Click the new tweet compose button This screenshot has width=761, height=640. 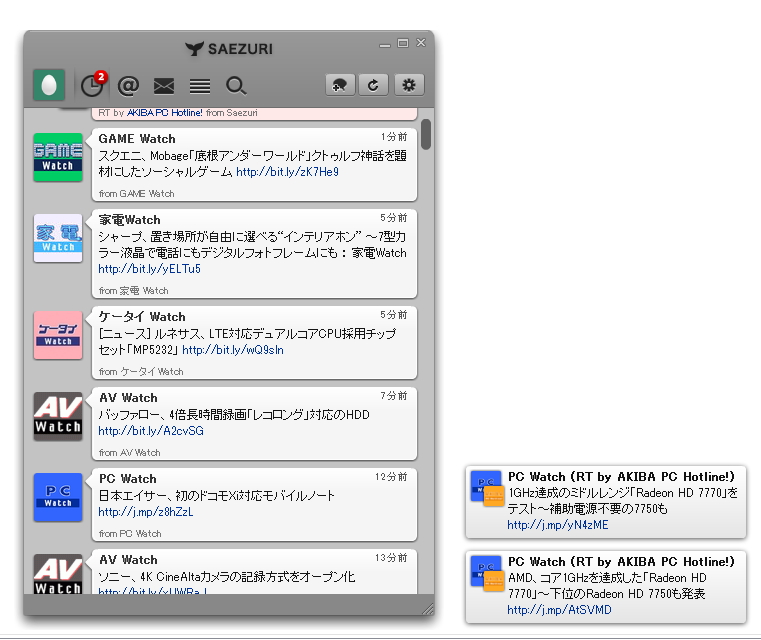pos(340,85)
